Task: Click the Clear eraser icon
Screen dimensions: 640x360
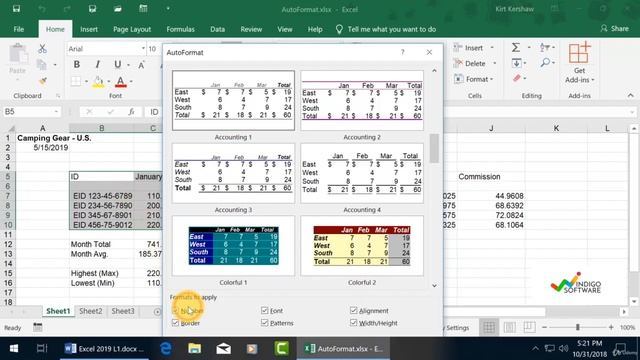Action: [517, 78]
